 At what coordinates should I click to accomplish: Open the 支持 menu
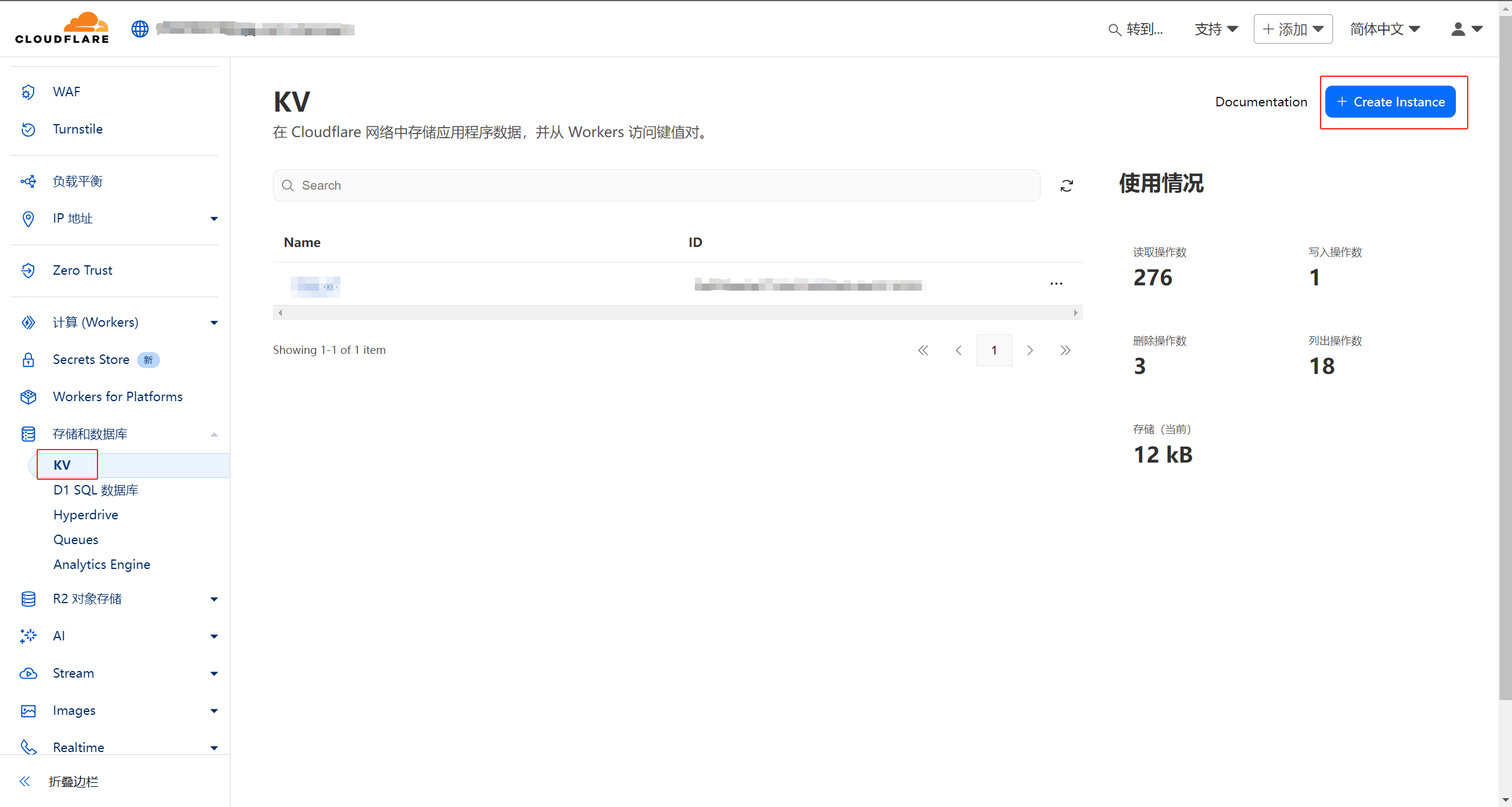(1215, 28)
